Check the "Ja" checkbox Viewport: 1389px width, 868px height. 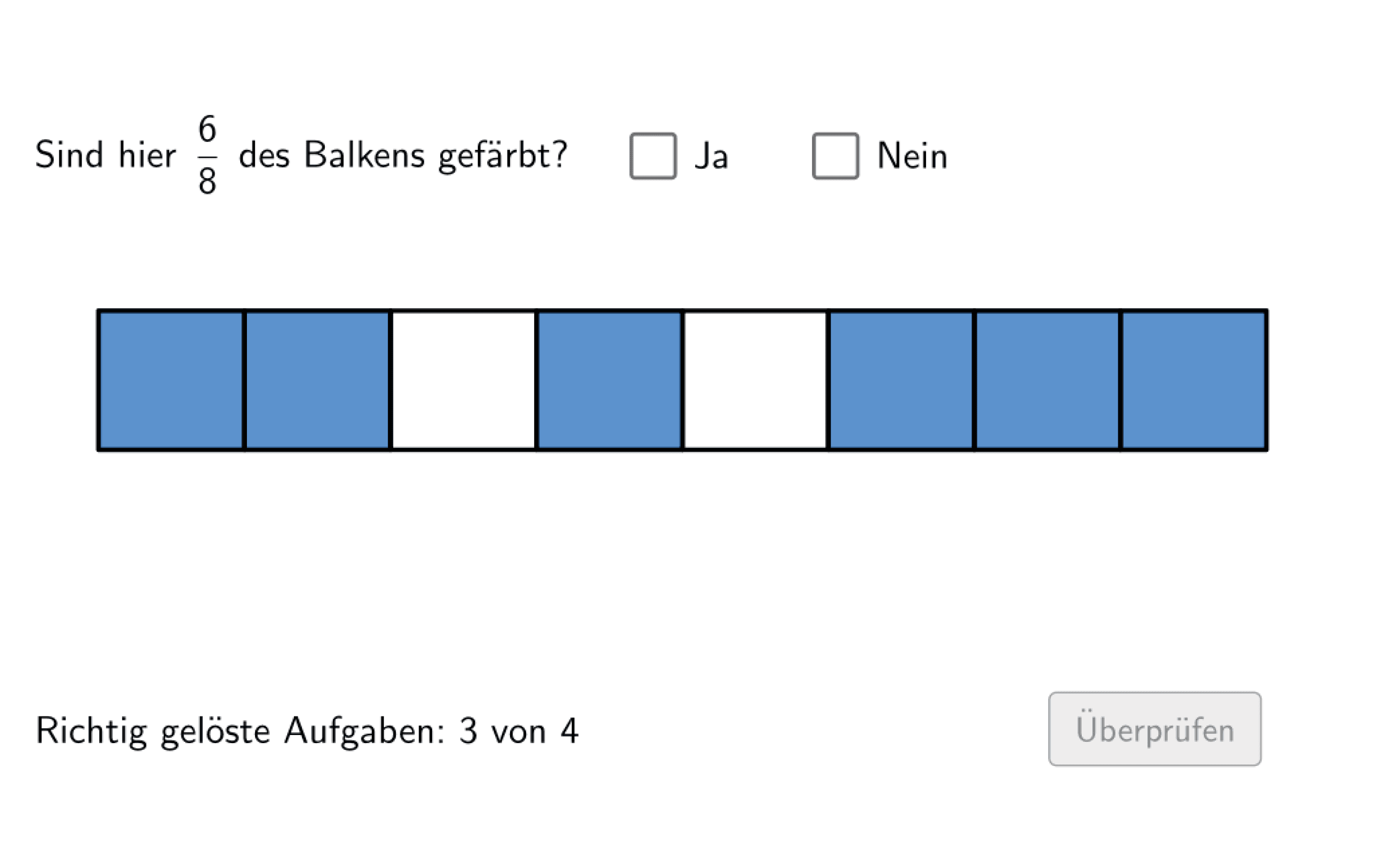652,156
